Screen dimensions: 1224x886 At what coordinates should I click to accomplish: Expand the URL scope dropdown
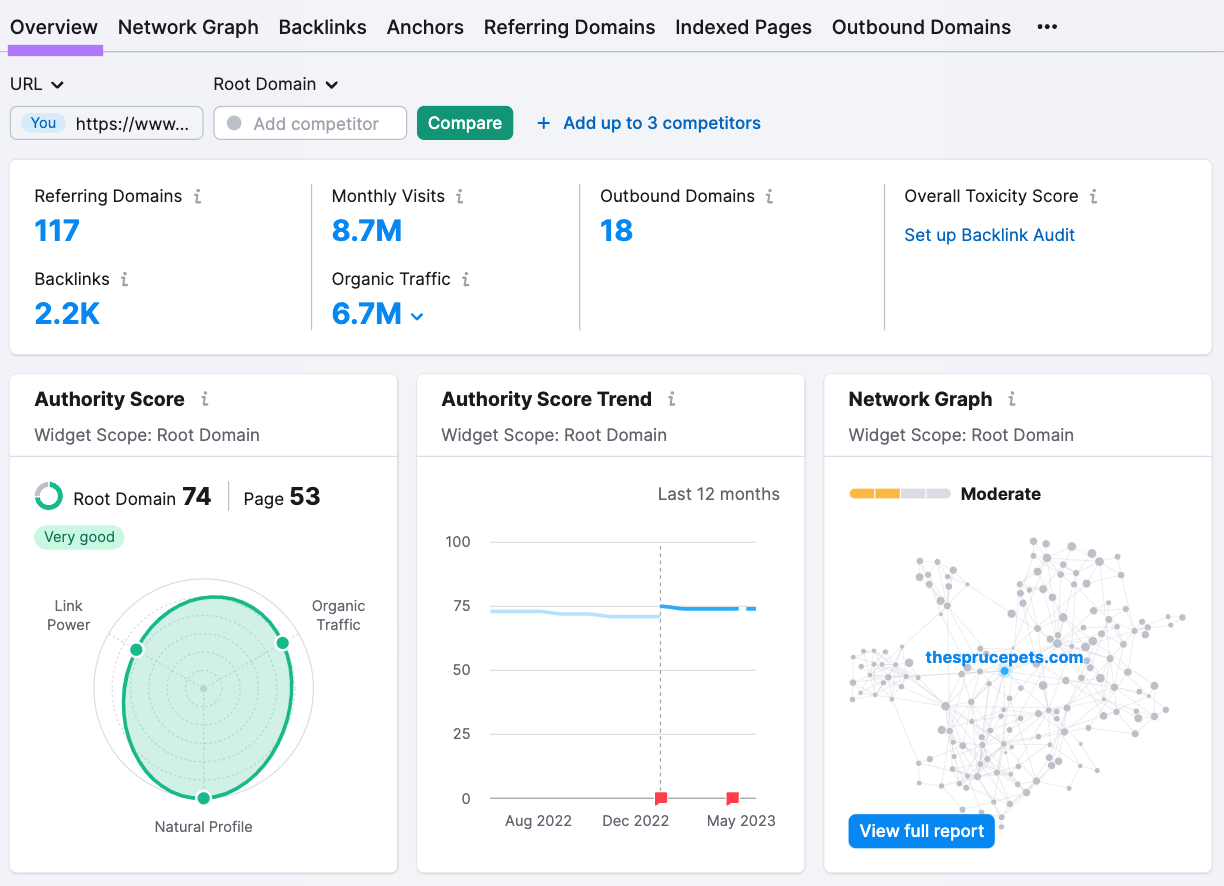coord(37,85)
